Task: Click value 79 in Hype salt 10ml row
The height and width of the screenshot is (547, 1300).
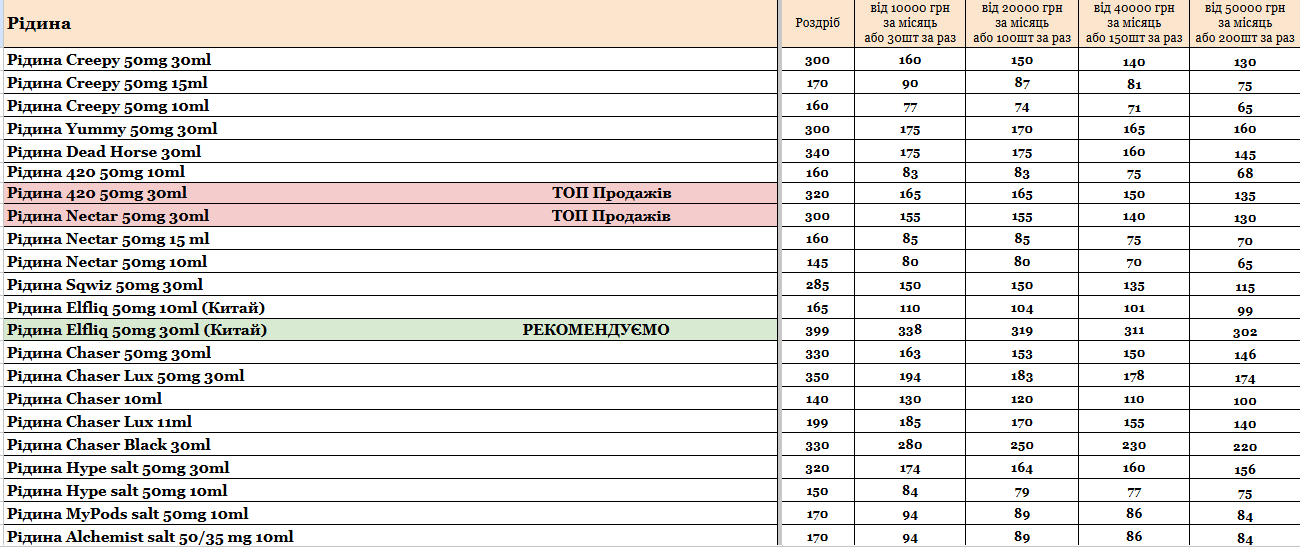Action: [x=1021, y=491]
